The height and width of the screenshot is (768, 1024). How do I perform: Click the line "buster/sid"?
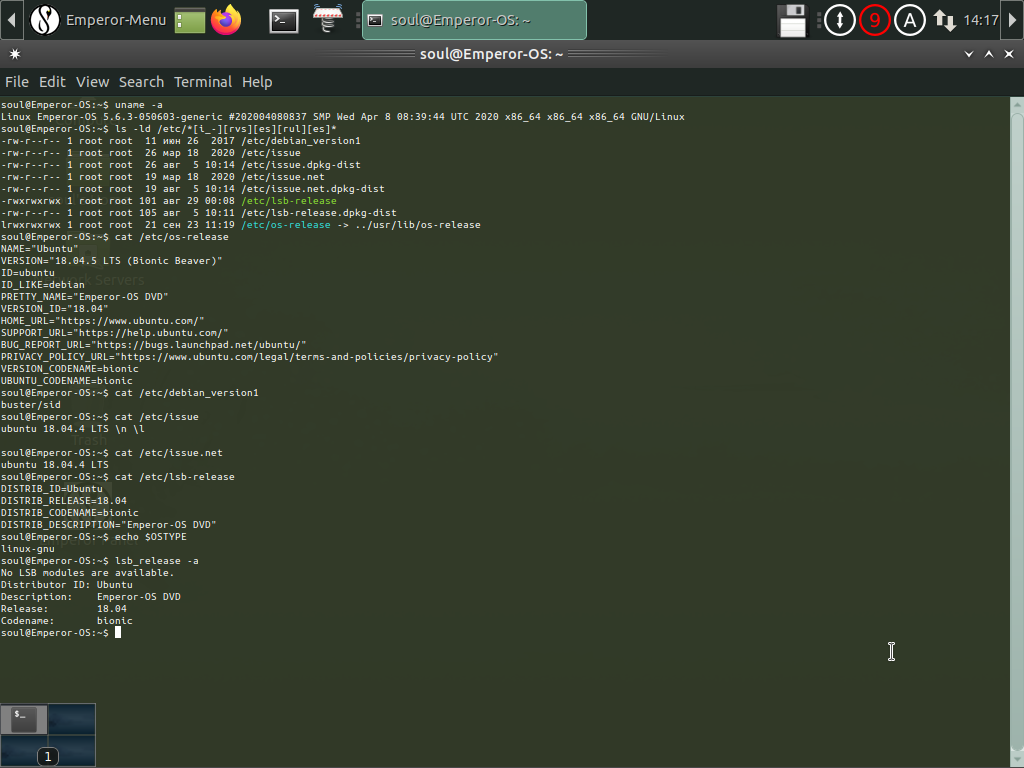pos(31,405)
